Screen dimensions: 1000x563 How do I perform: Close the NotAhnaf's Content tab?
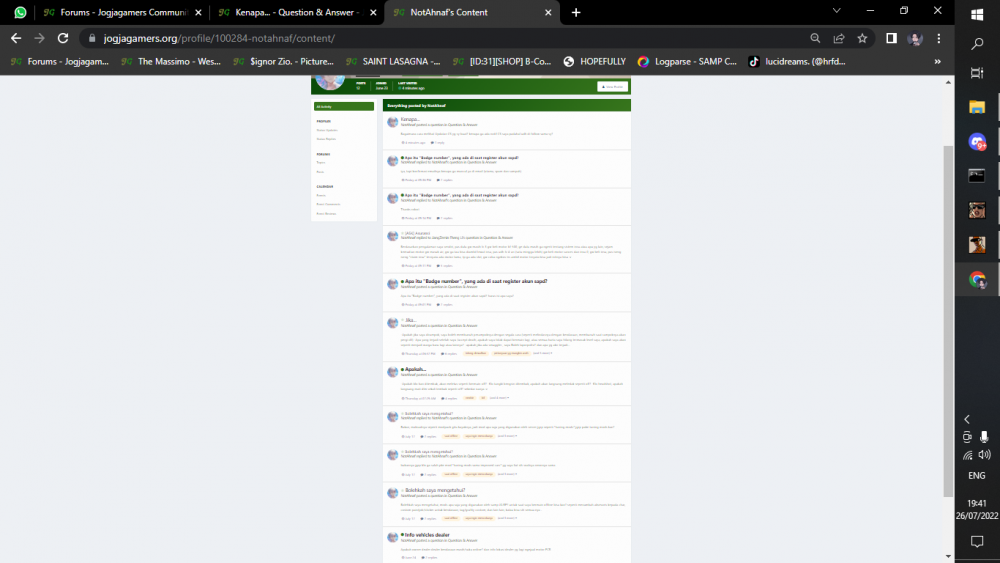click(x=548, y=12)
